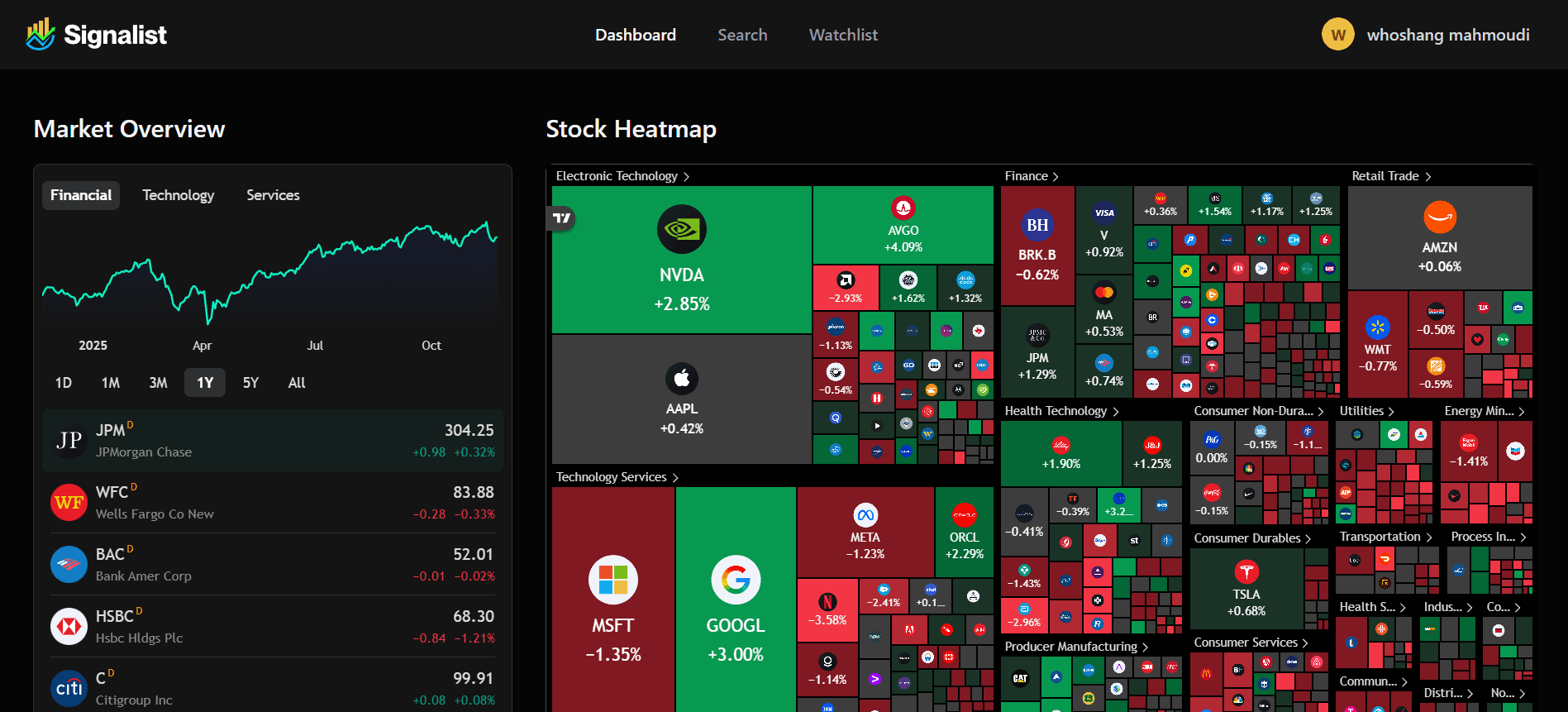
Task: Expand the Retail Trade sector heading
Action: tap(1391, 176)
